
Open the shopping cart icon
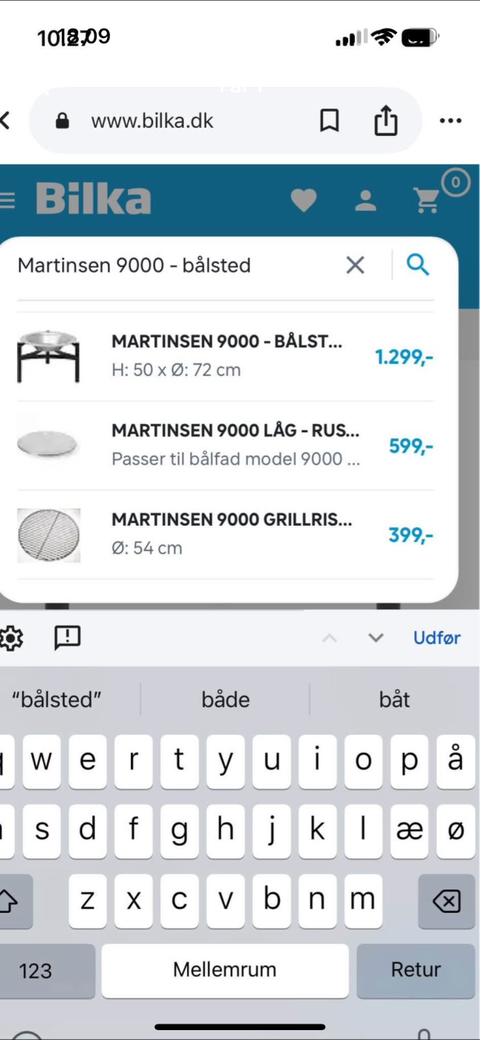click(427, 200)
